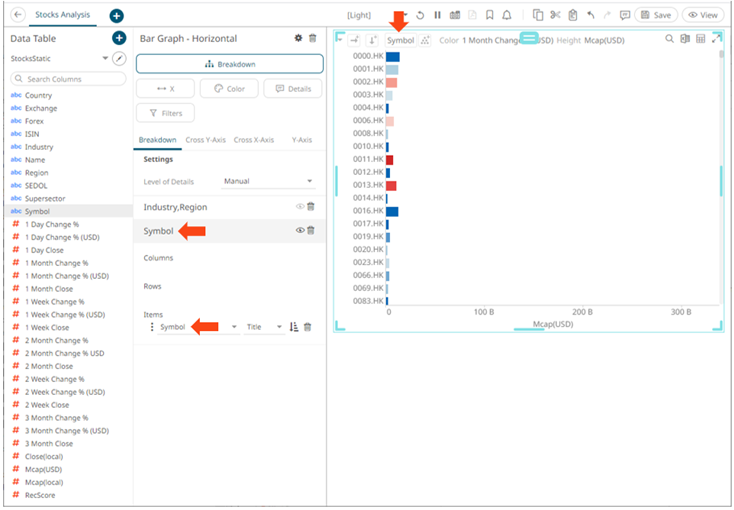Pause data updates with the pause icon
The width and height of the screenshot is (734, 510).
[437, 15]
